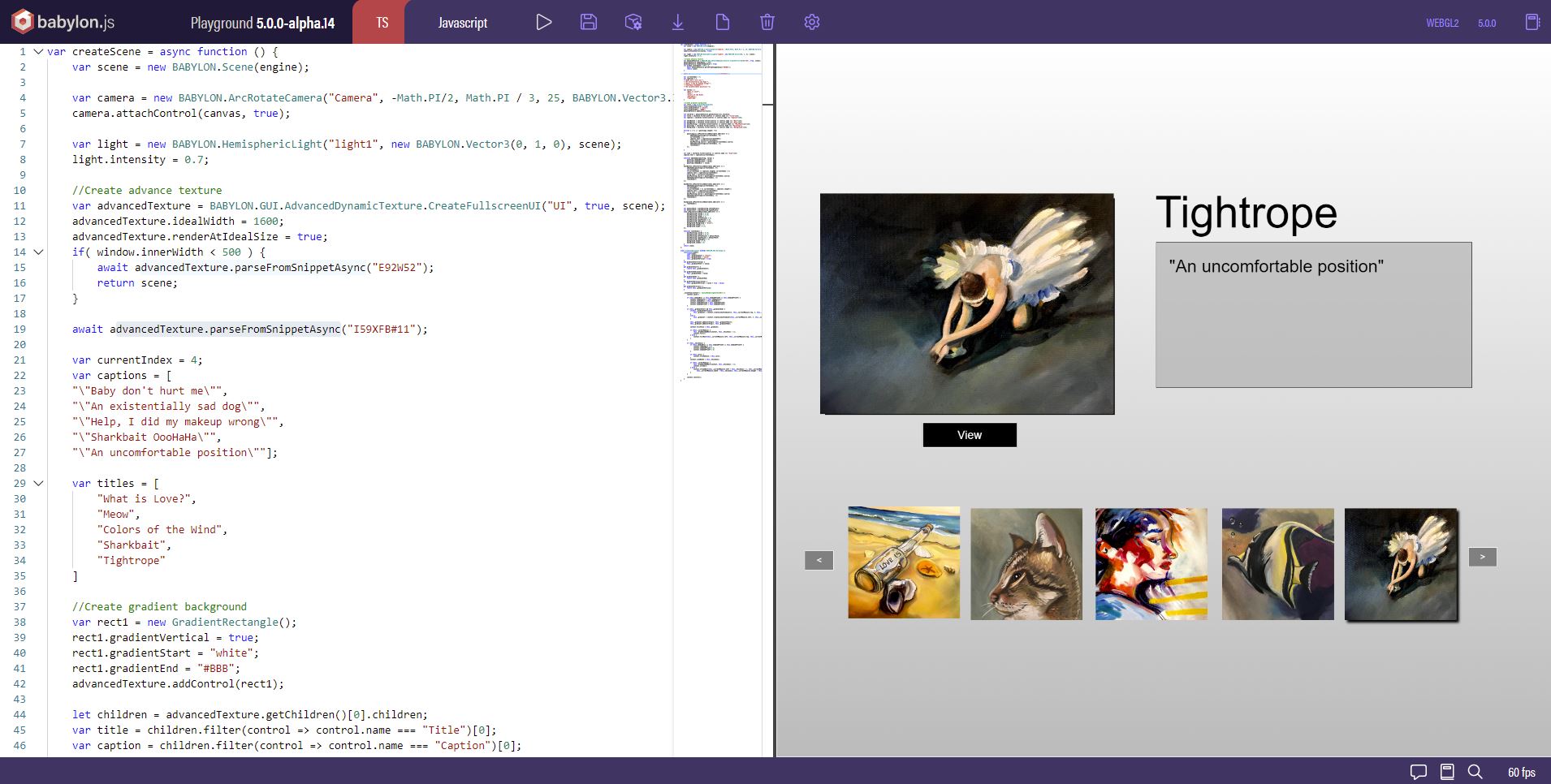1551x784 pixels.
Task: Go to next artwork with right arrow
Action: pos(1482,557)
